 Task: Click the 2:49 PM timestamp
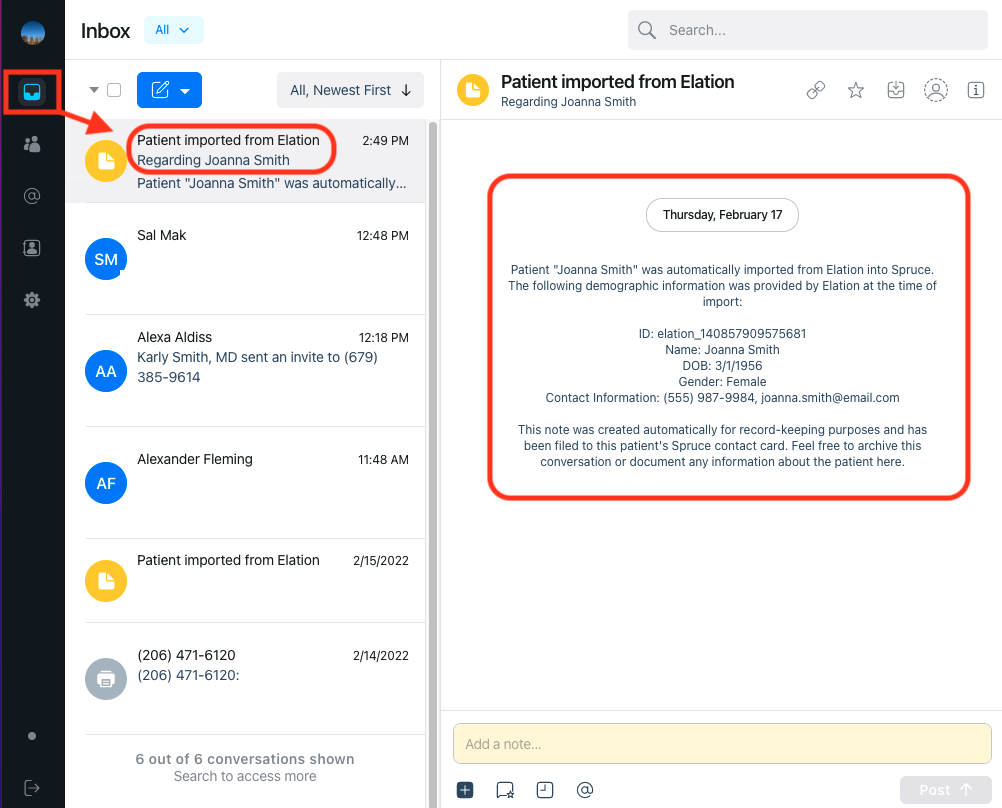[x=385, y=141]
